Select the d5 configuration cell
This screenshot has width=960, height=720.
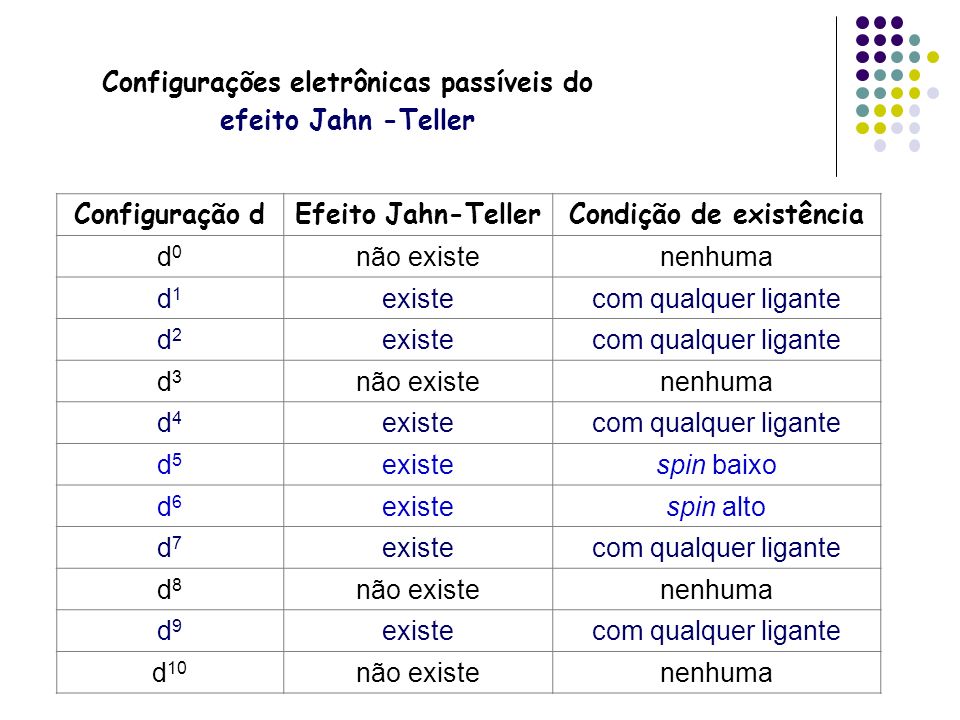[170, 465]
